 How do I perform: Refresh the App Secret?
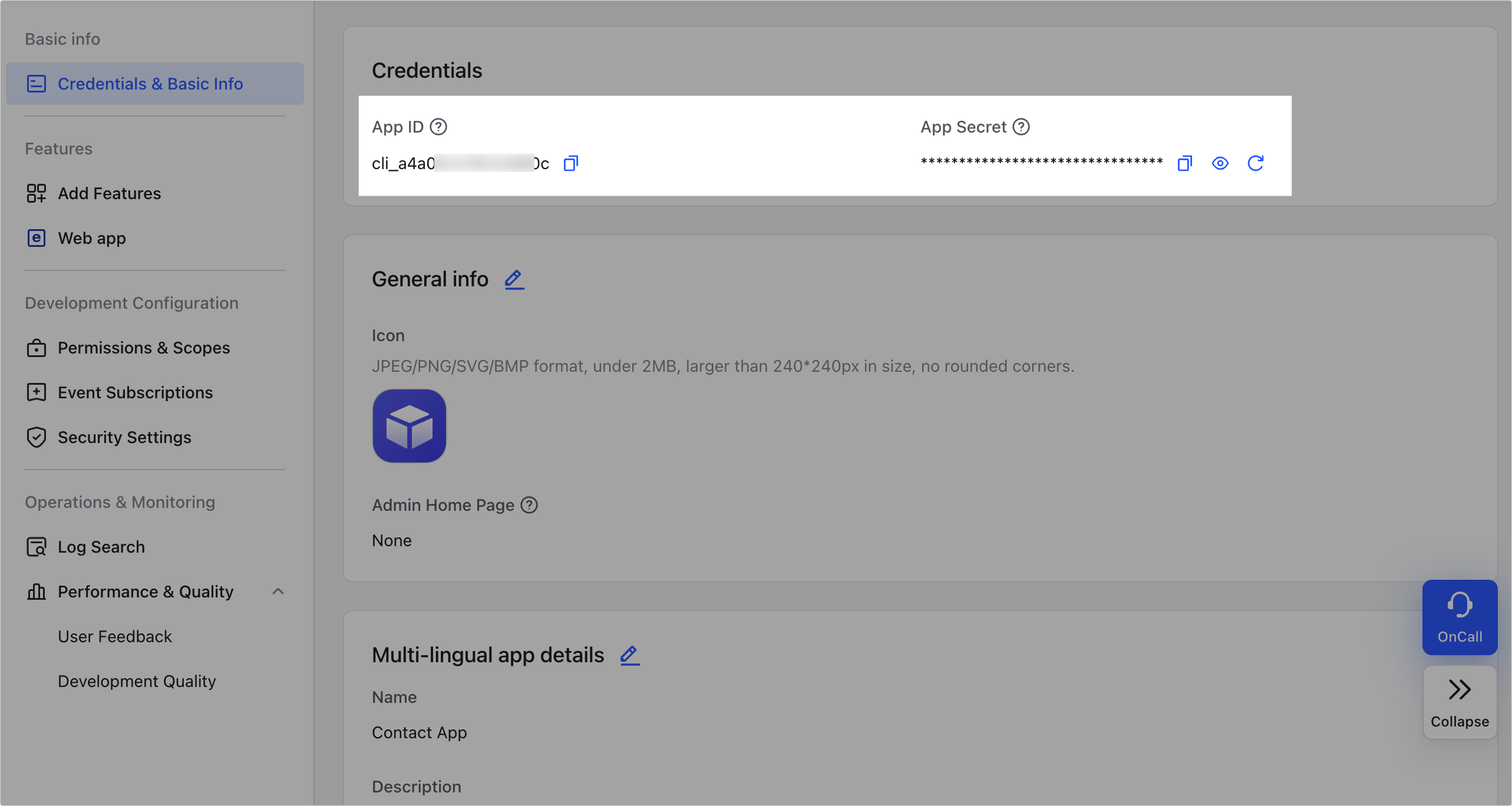click(1256, 163)
